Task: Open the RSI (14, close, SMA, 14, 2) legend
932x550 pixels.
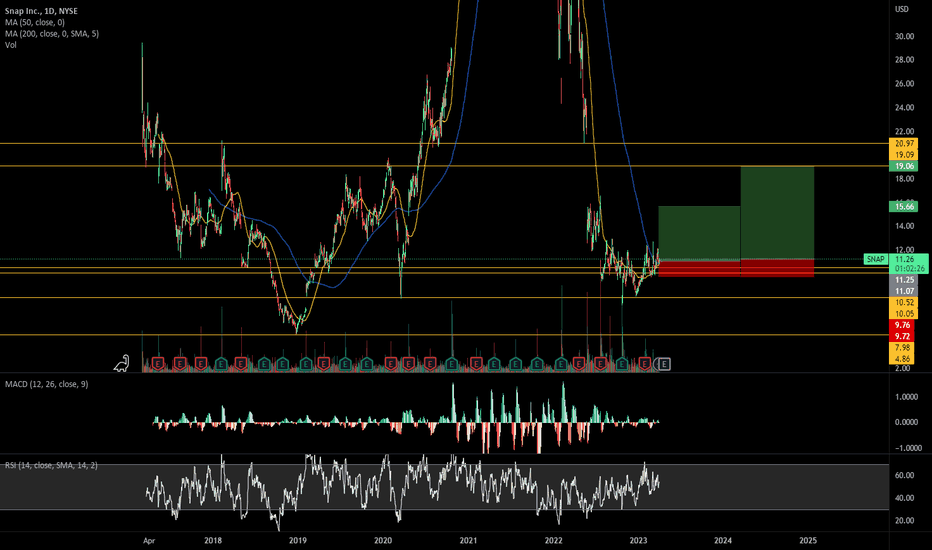Action: click(x=51, y=465)
